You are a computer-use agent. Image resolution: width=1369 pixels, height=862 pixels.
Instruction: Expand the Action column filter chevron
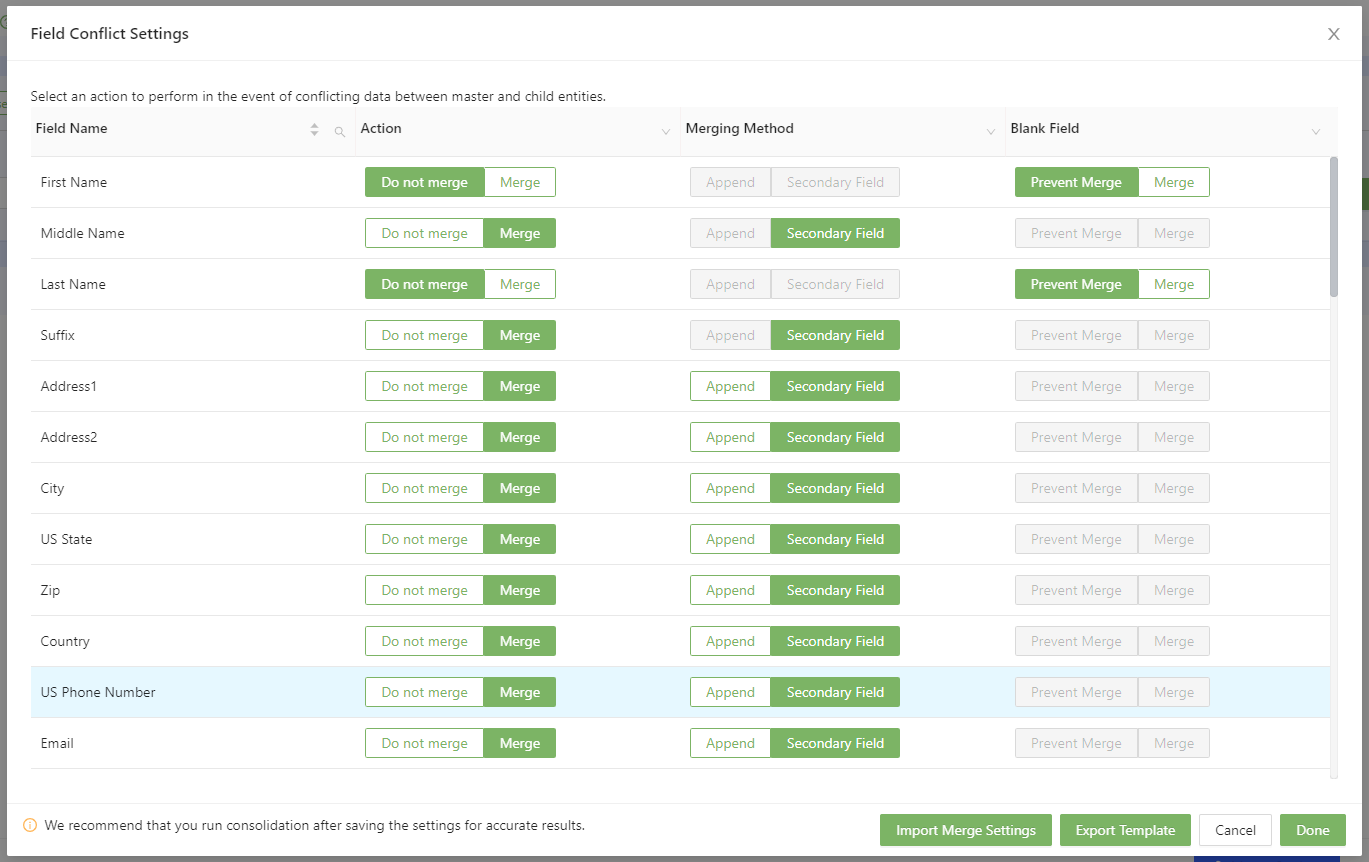[666, 132]
